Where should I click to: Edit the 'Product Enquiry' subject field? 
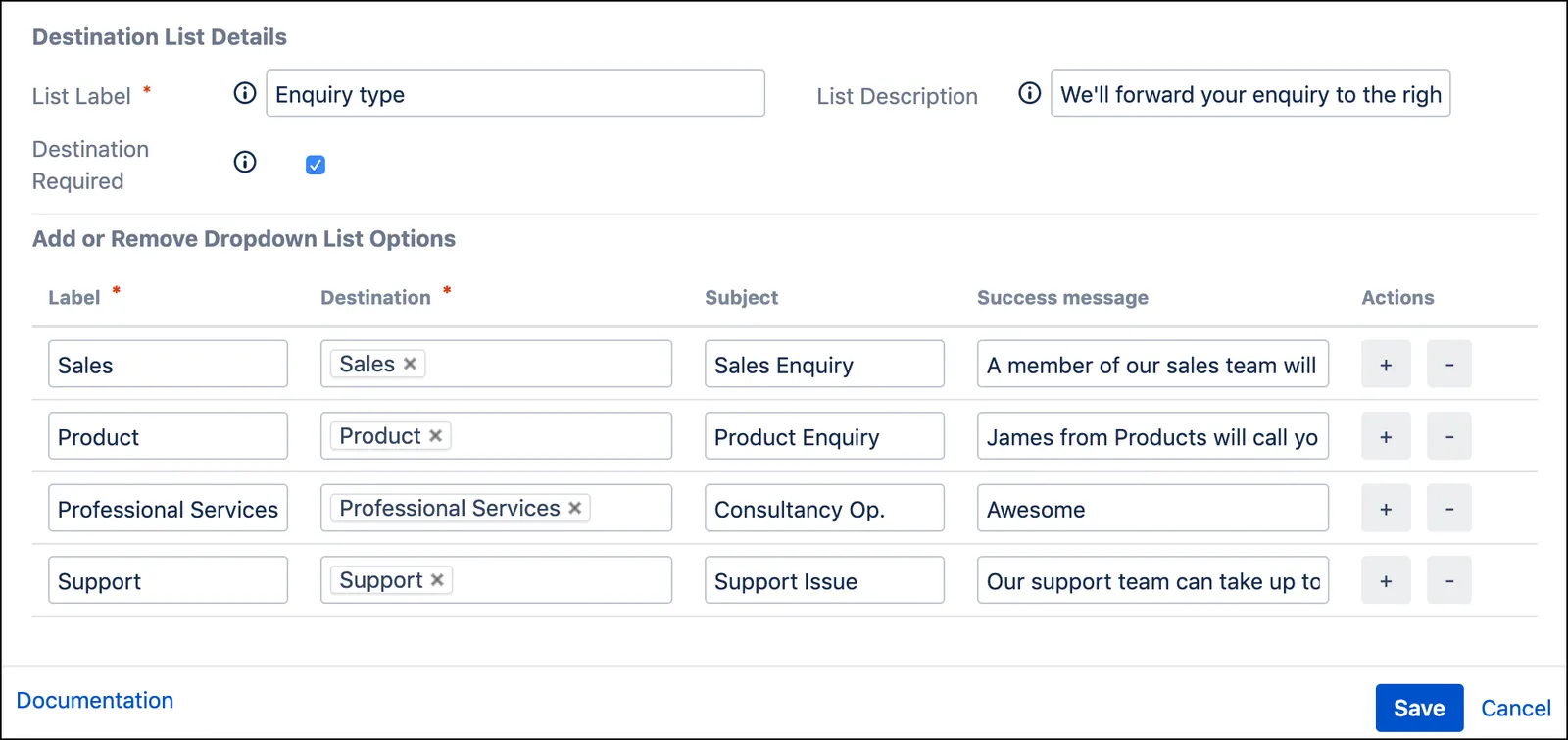point(824,436)
